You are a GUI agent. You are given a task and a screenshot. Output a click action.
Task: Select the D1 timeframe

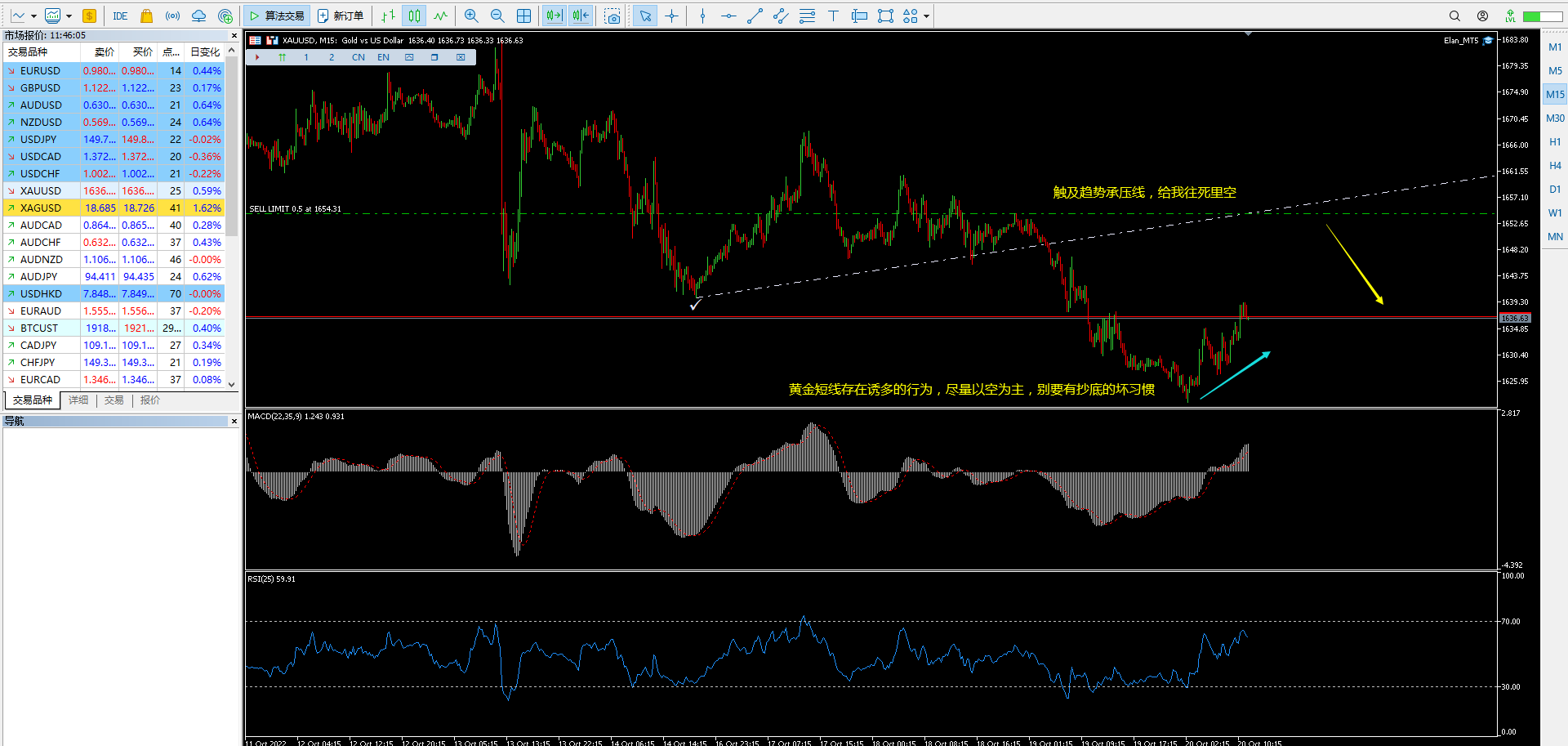pos(1555,190)
